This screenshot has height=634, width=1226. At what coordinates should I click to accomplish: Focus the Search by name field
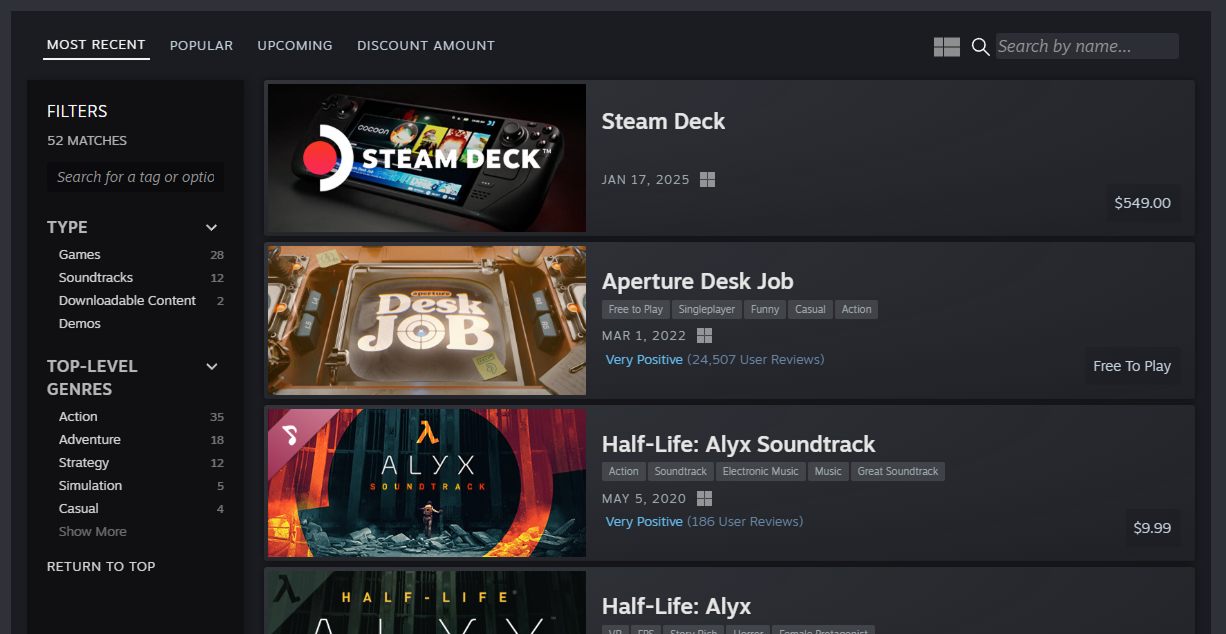[1087, 46]
